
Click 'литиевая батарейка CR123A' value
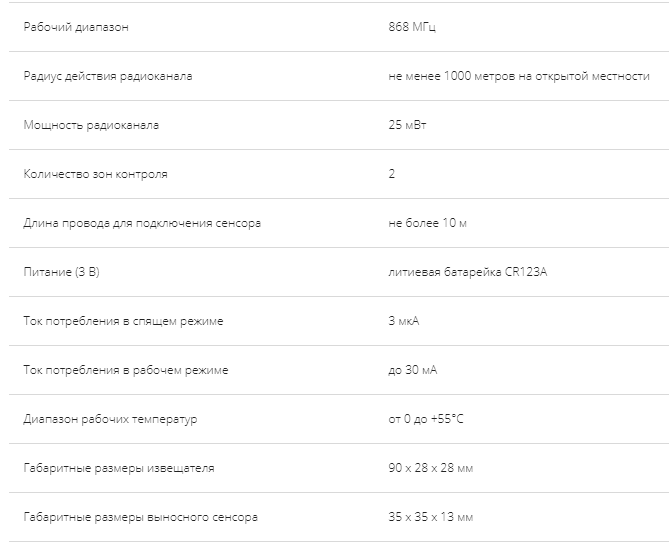coord(467,272)
